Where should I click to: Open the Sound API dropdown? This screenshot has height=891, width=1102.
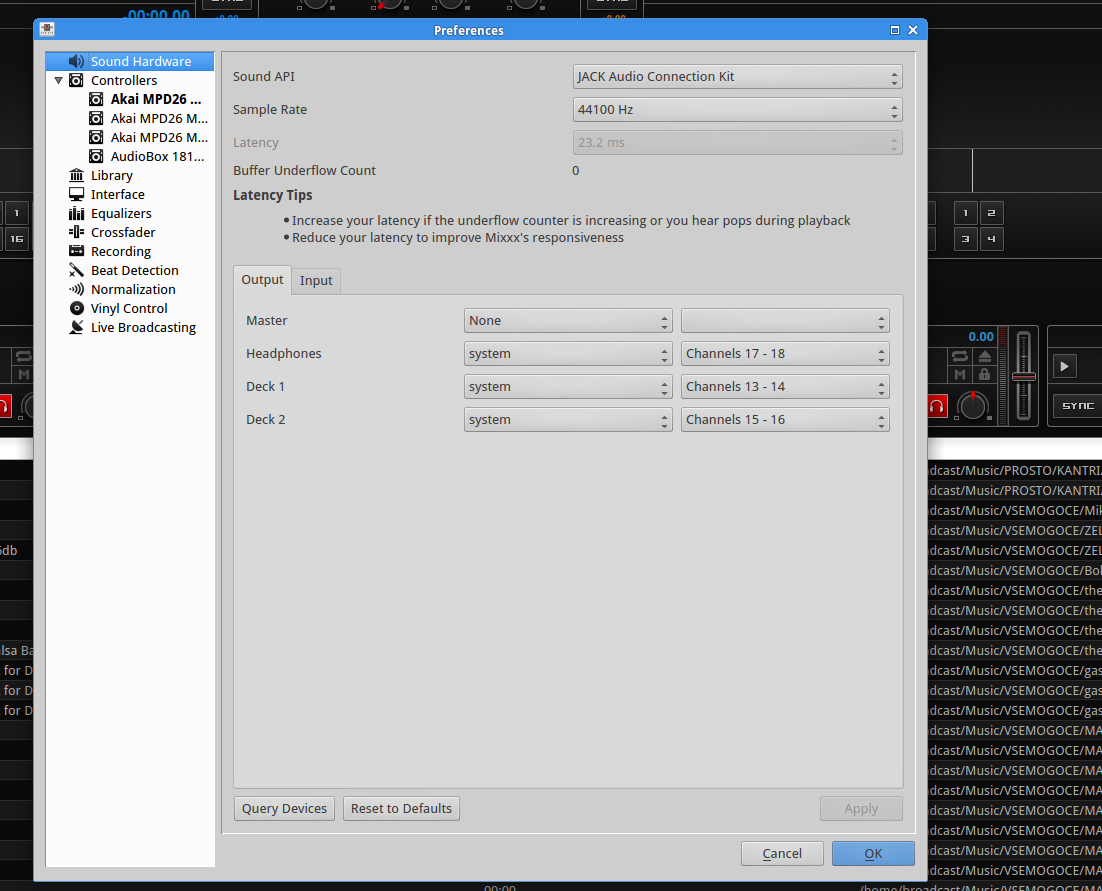[737, 77]
